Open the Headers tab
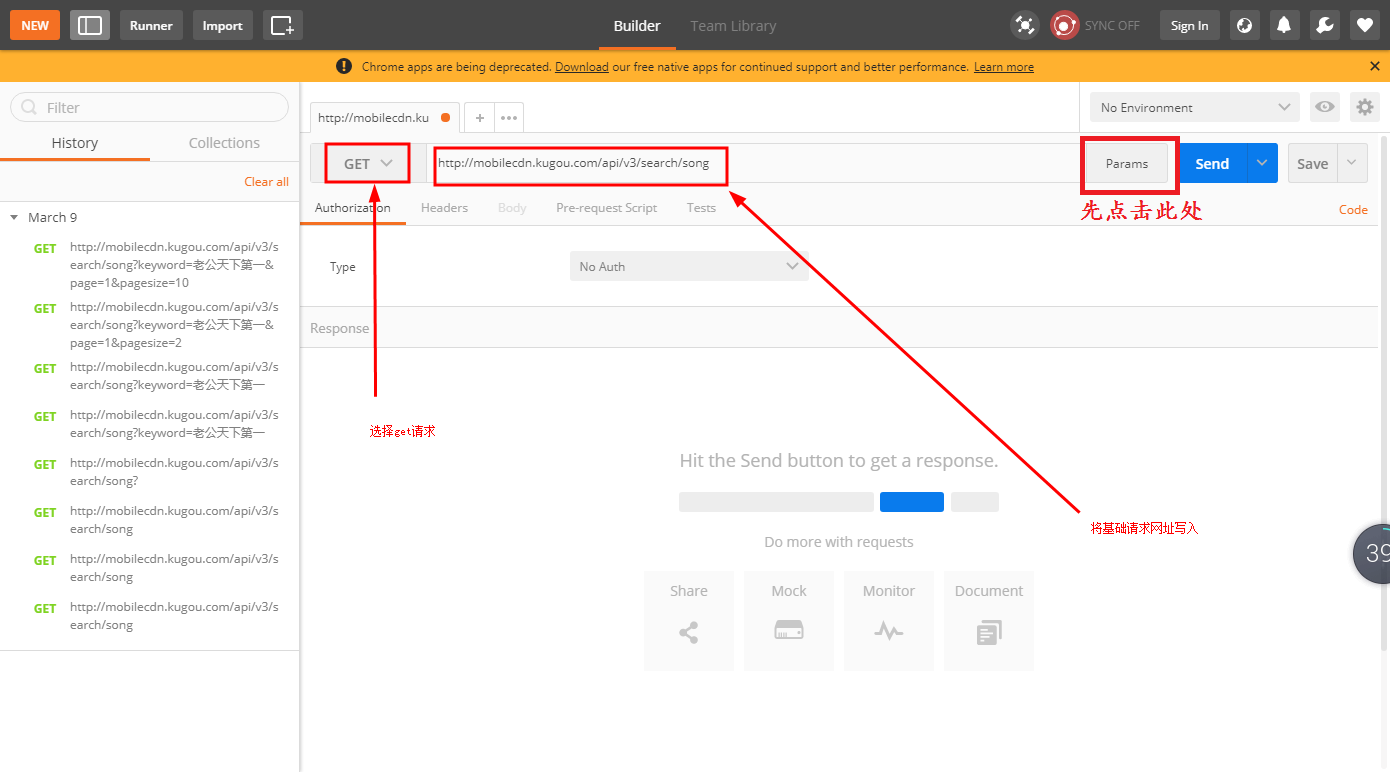Viewport: 1390px width, 772px height. click(444, 208)
